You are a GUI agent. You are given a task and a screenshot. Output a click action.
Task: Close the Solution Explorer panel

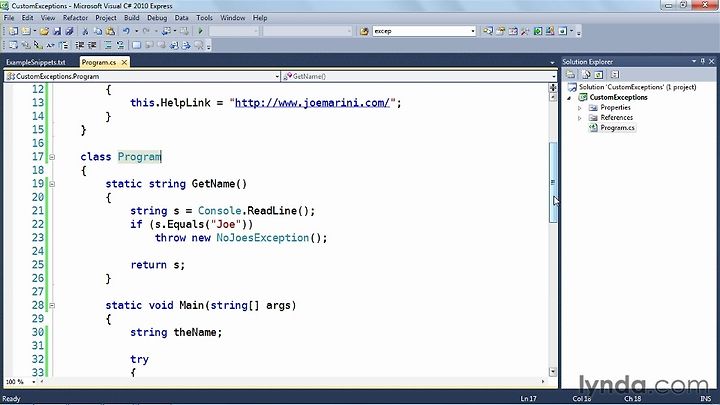point(712,61)
